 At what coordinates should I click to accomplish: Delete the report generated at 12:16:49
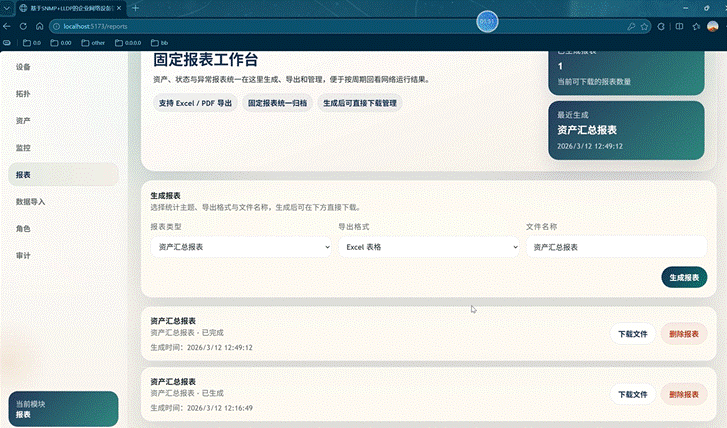coord(684,394)
